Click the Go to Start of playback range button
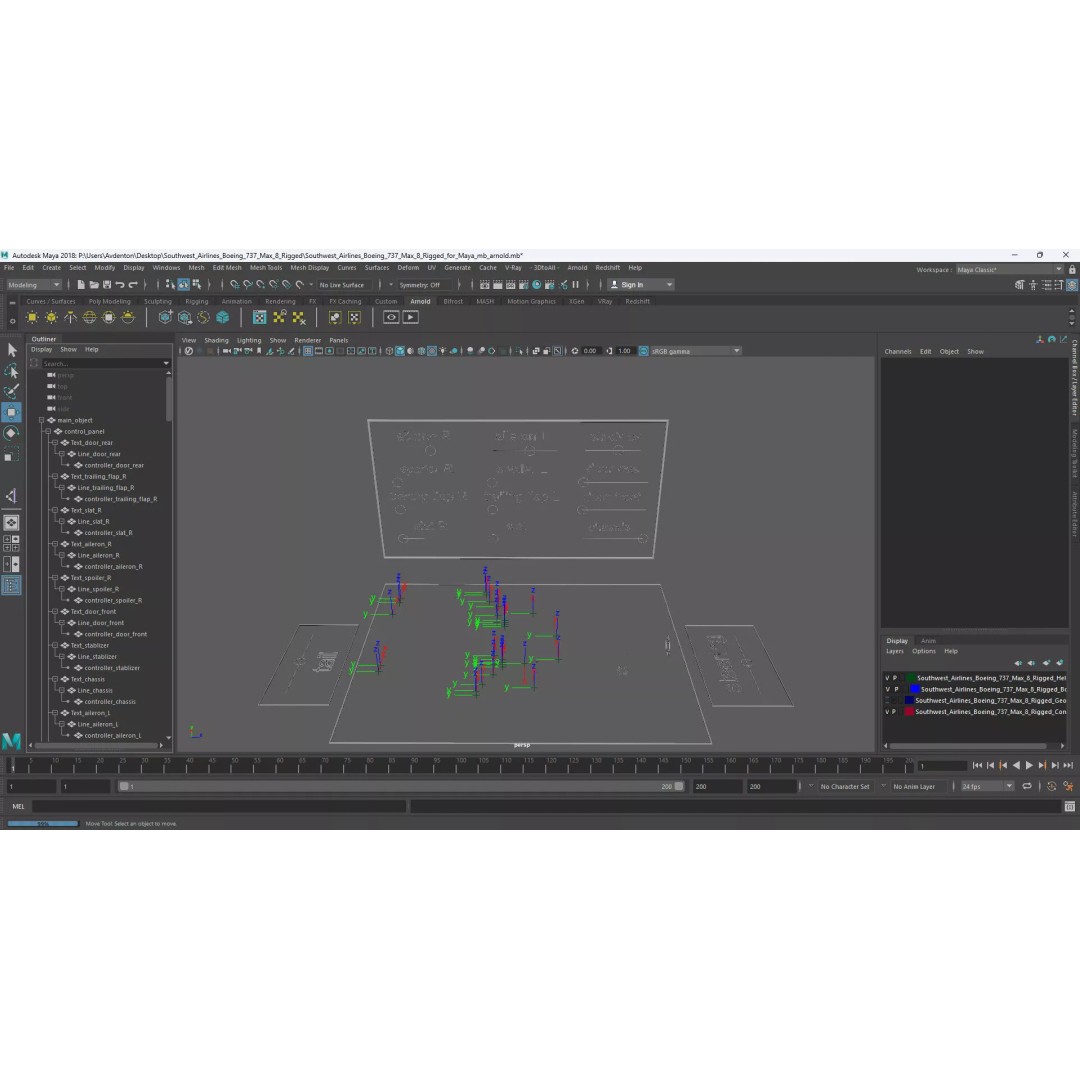Screen dimensions: 1080x1080 (x=977, y=766)
